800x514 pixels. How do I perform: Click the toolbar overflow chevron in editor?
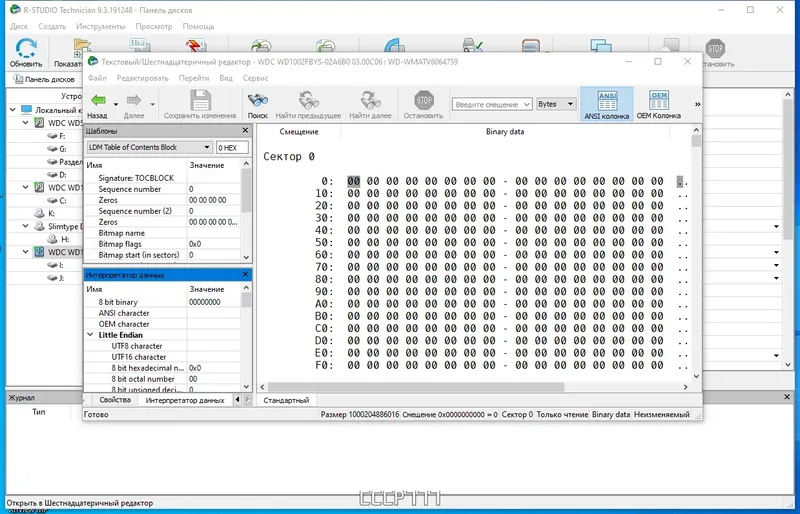coord(697,104)
